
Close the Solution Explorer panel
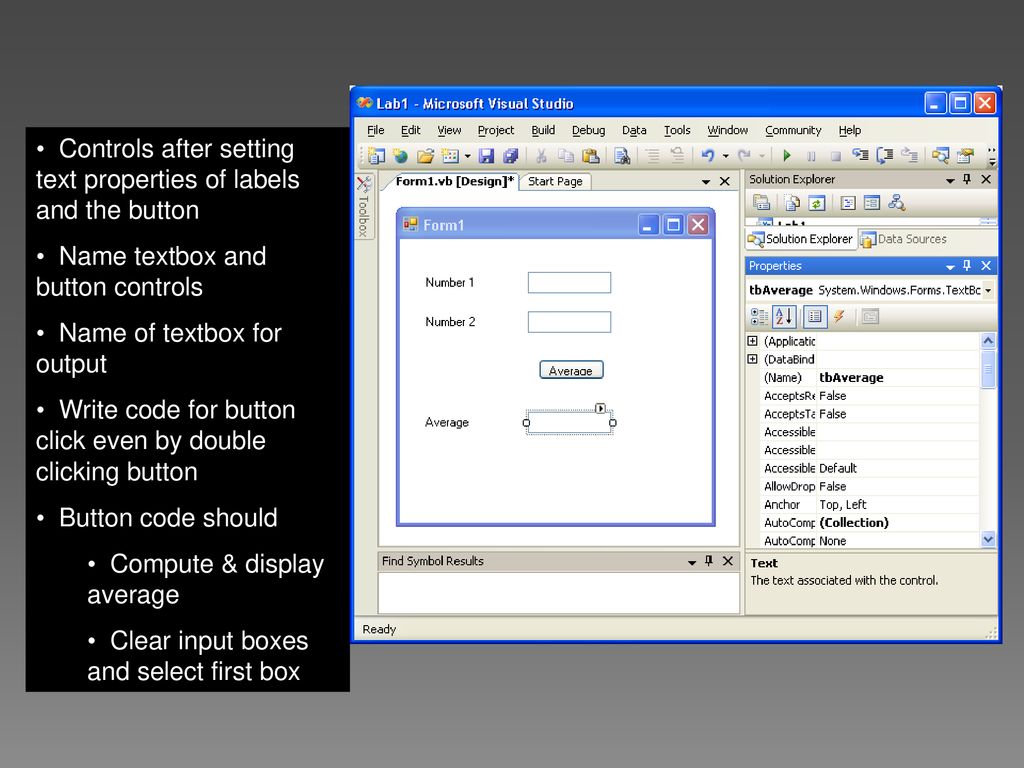pos(986,179)
